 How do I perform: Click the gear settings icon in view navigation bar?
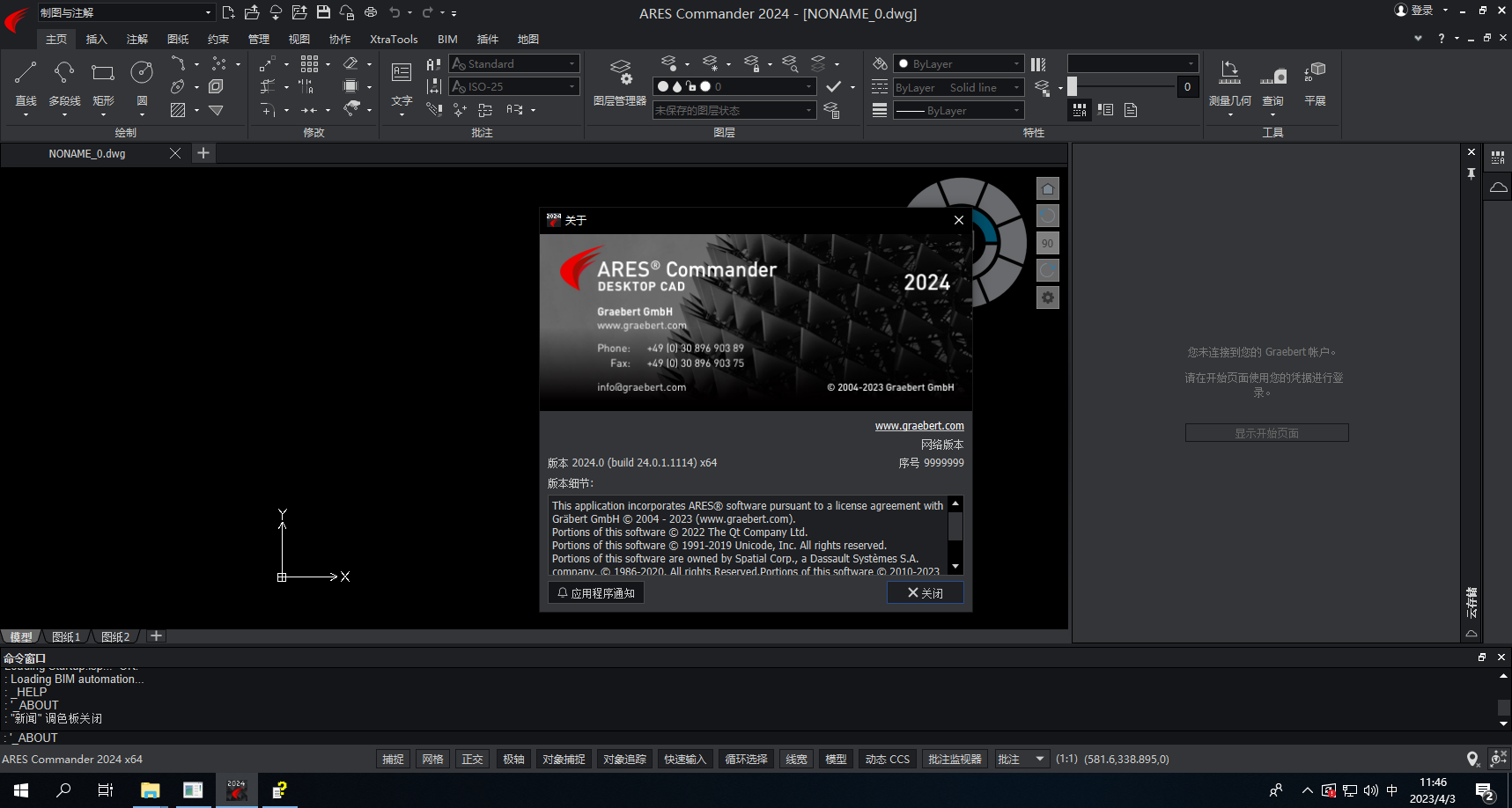pos(1048,297)
